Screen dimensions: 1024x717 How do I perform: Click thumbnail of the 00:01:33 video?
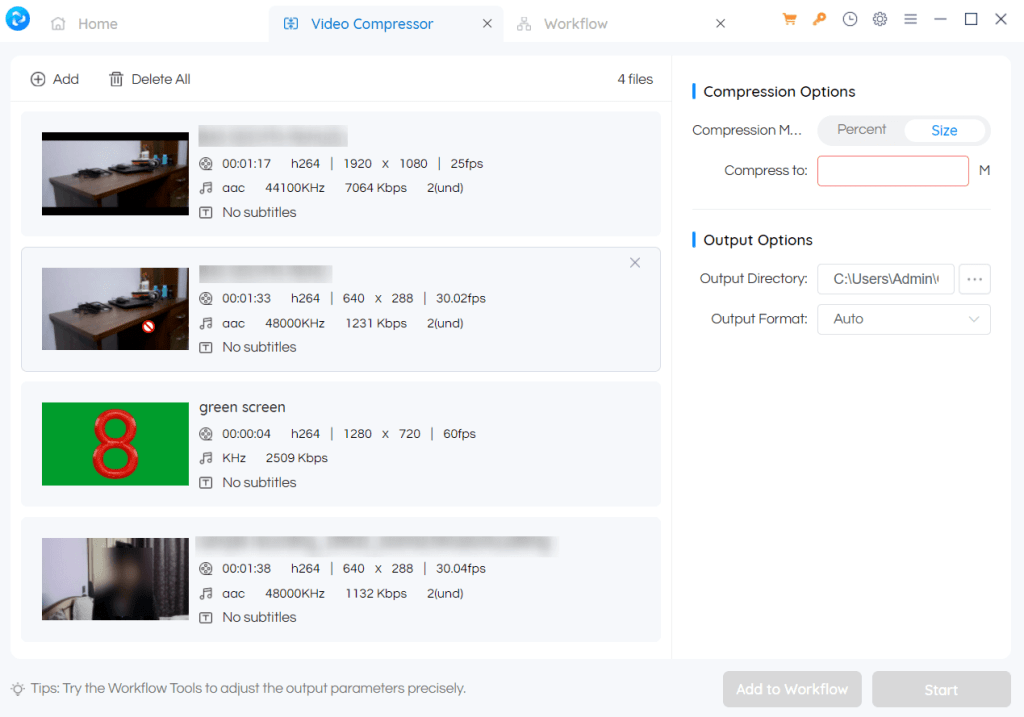tap(115, 308)
